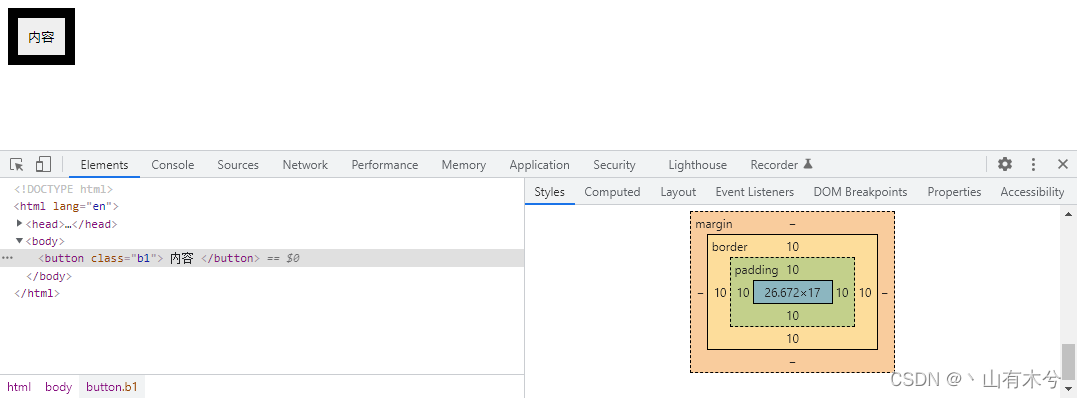
Task: Open the Performance tab
Action: [x=385, y=165]
